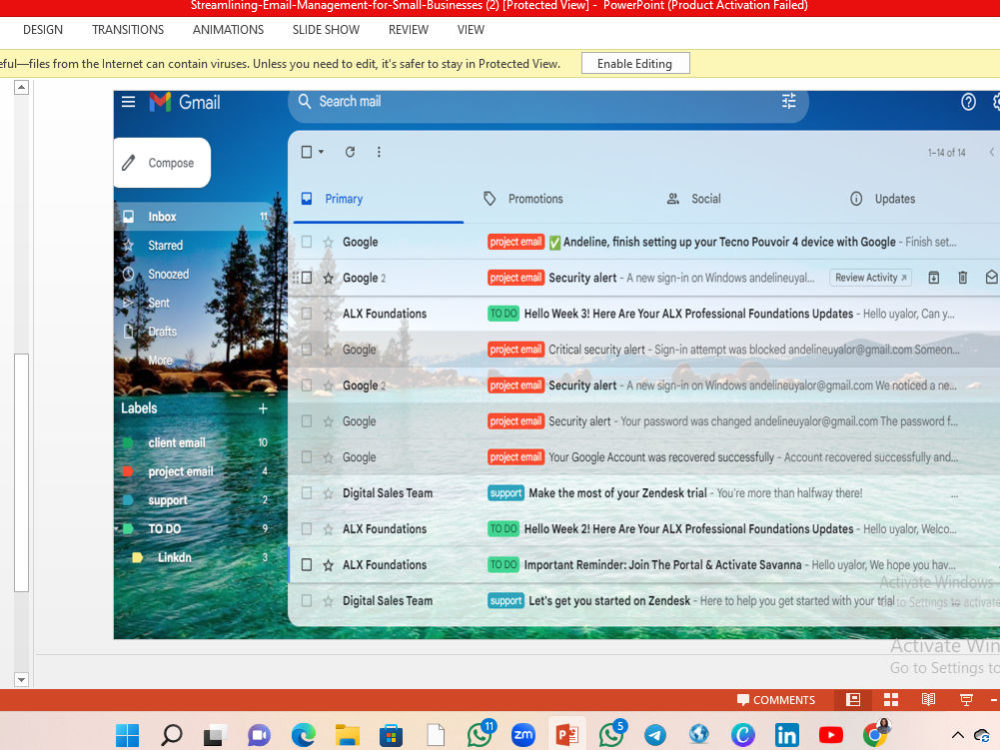1000x750 pixels.
Task: Open the client email label
Action: click(x=177, y=443)
